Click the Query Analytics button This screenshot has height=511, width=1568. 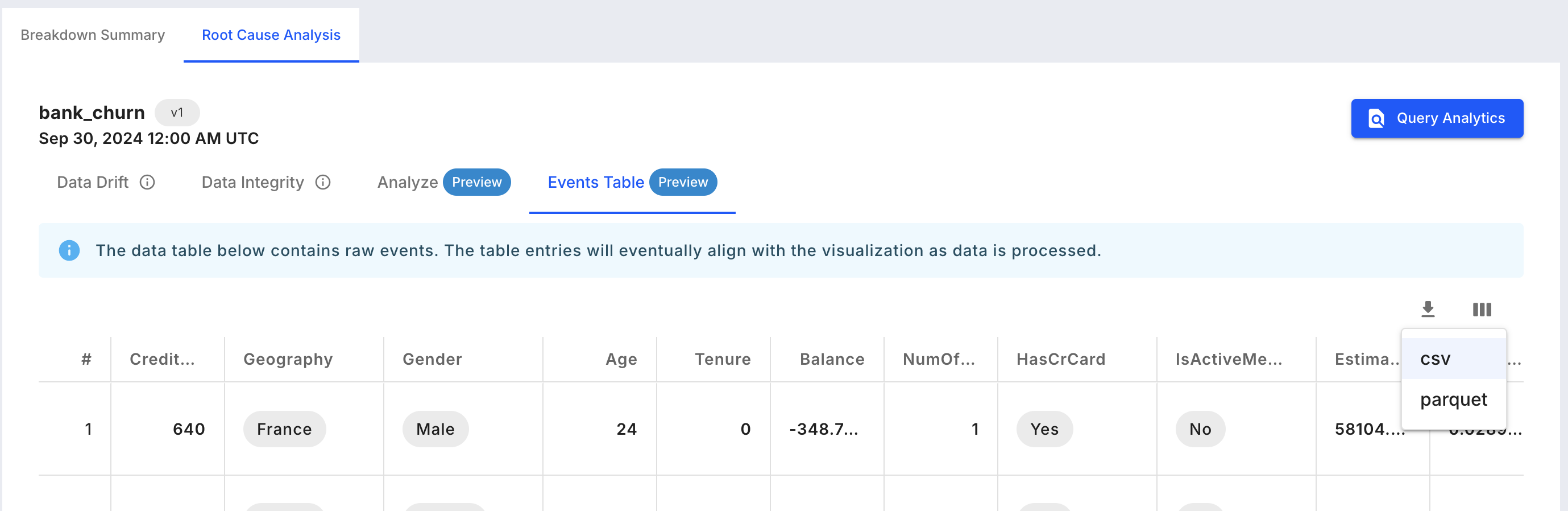tap(1437, 118)
